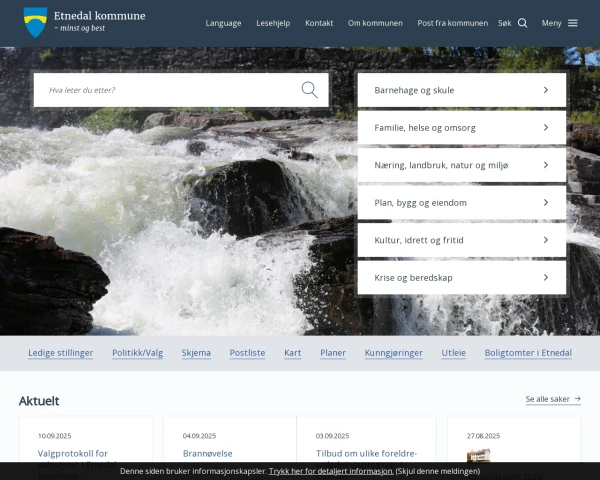This screenshot has height=480, width=600.
Task: Click the magnifier icon in the header
Action: (522, 23)
